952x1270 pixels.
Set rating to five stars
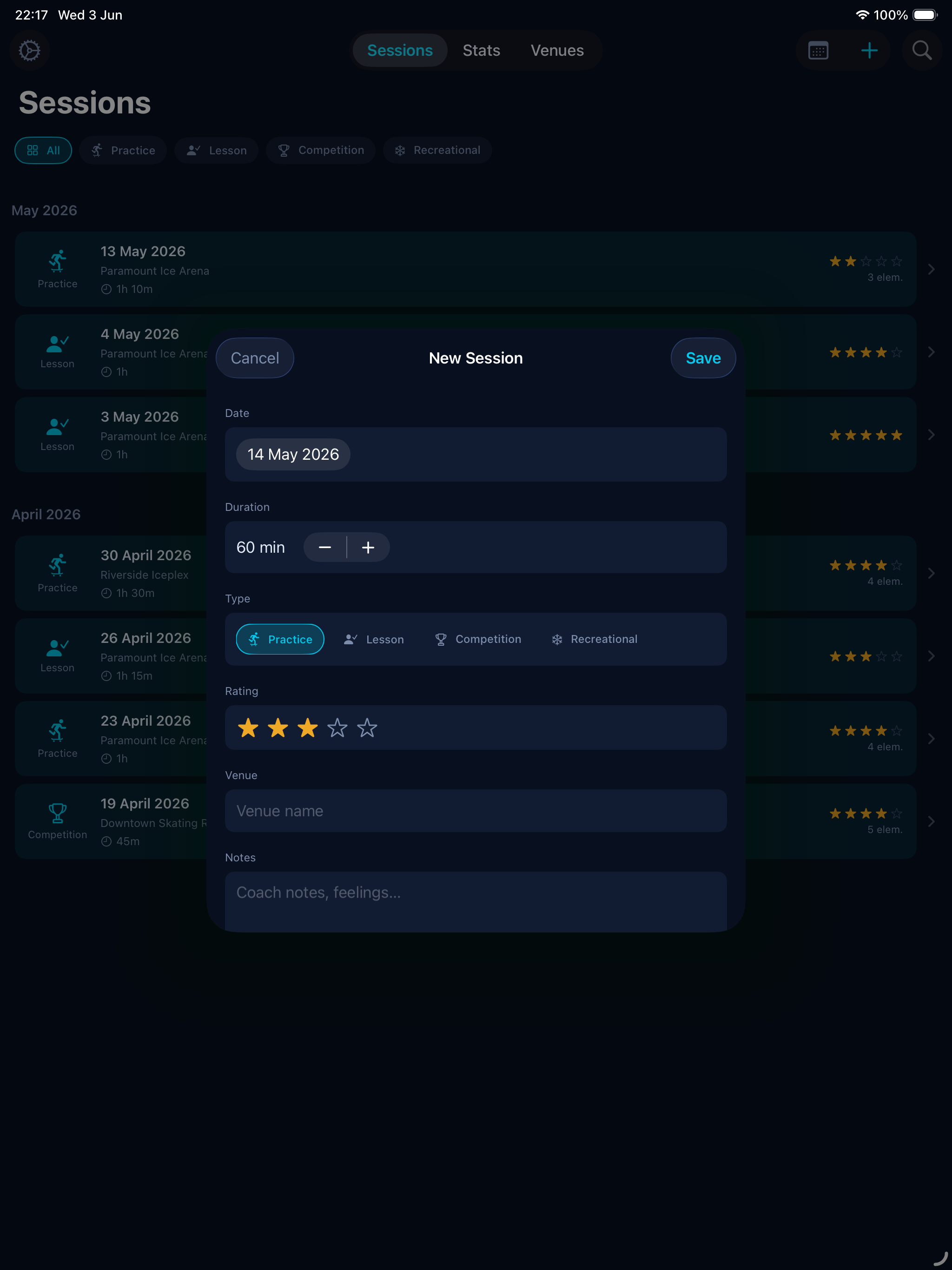[x=367, y=728]
